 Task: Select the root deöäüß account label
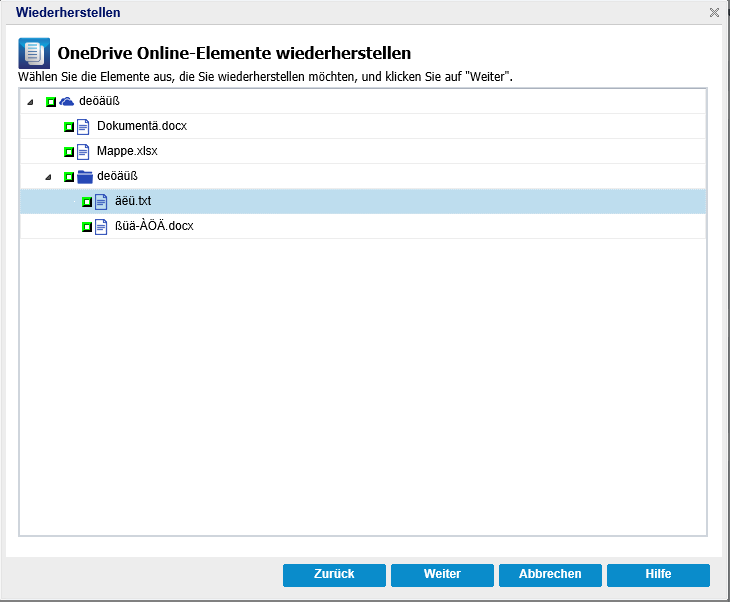[x=99, y=101]
